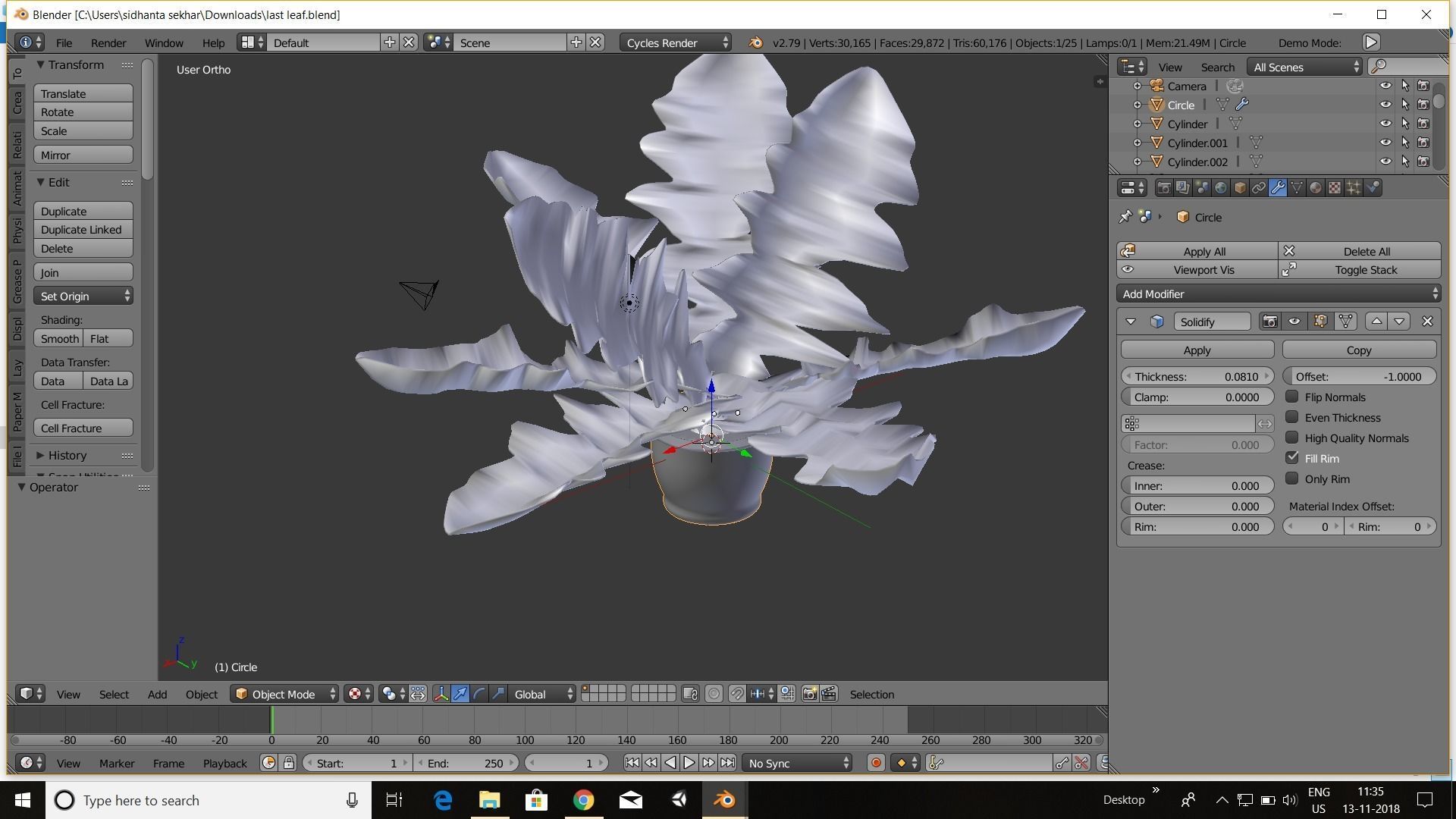Image resolution: width=1456 pixels, height=819 pixels.
Task: Open the Object Mode dropdown
Action: pos(284,694)
